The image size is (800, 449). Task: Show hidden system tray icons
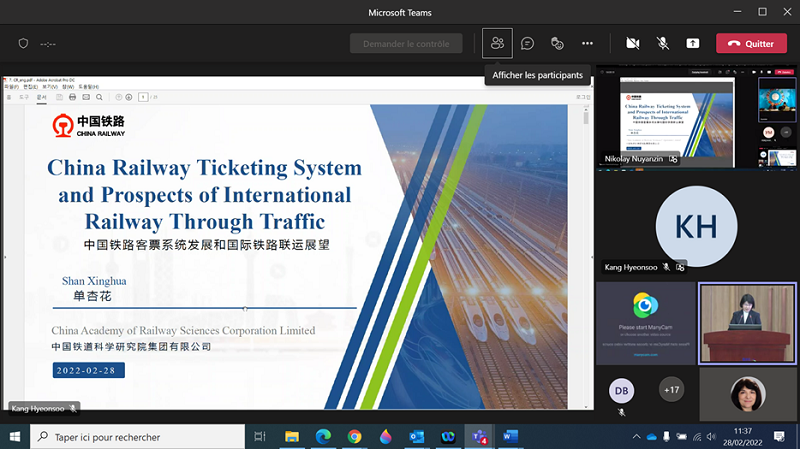coord(636,437)
